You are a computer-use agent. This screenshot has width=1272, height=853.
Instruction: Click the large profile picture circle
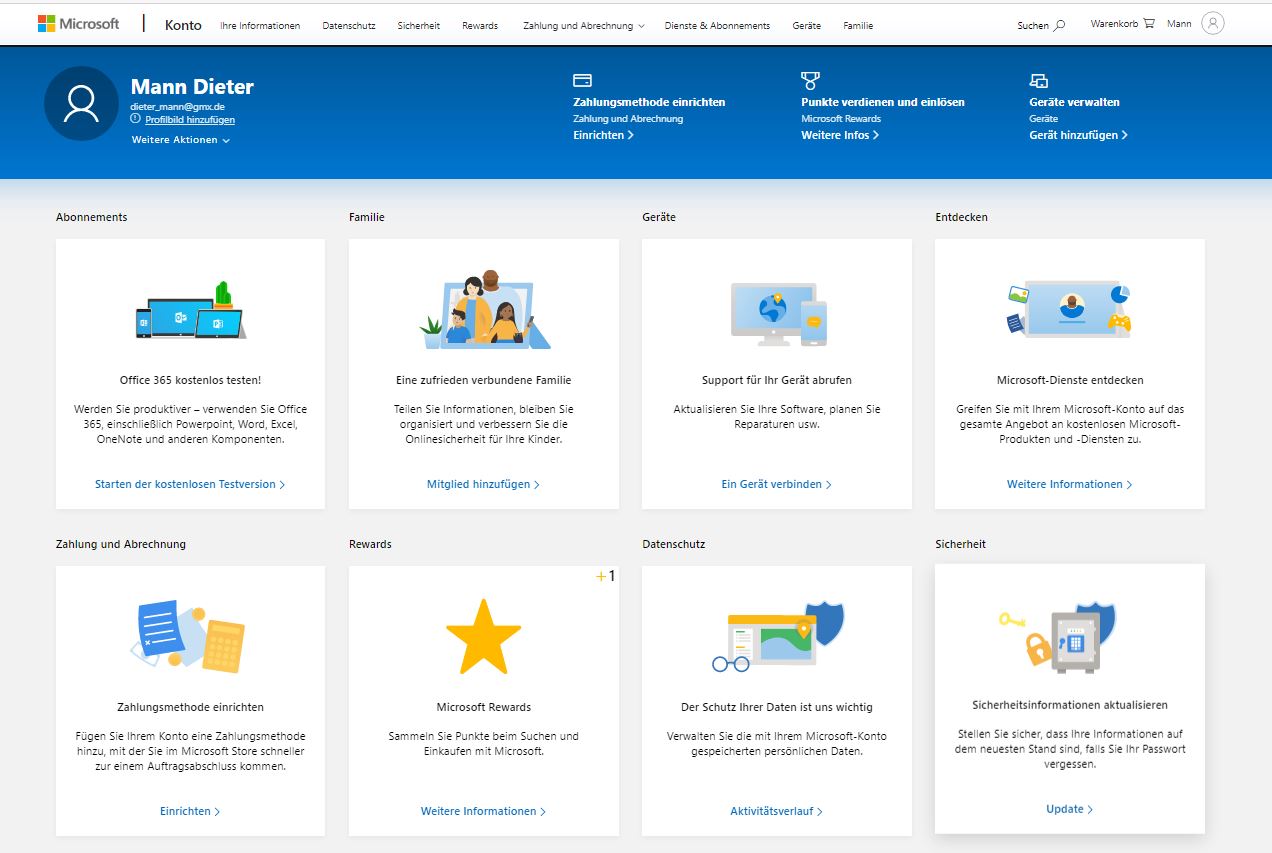[81, 103]
